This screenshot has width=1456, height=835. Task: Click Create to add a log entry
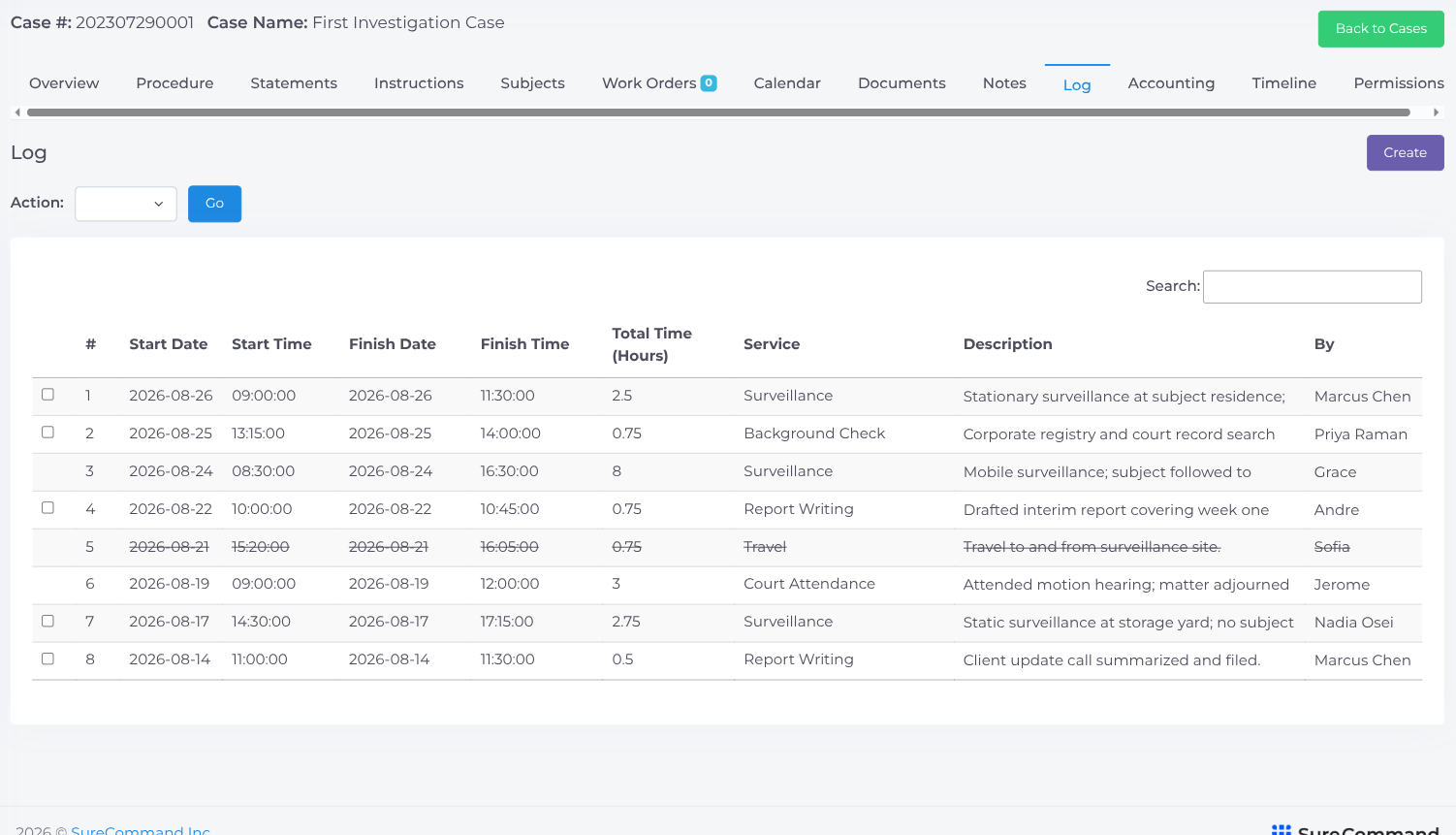click(x=1405, y=153)
